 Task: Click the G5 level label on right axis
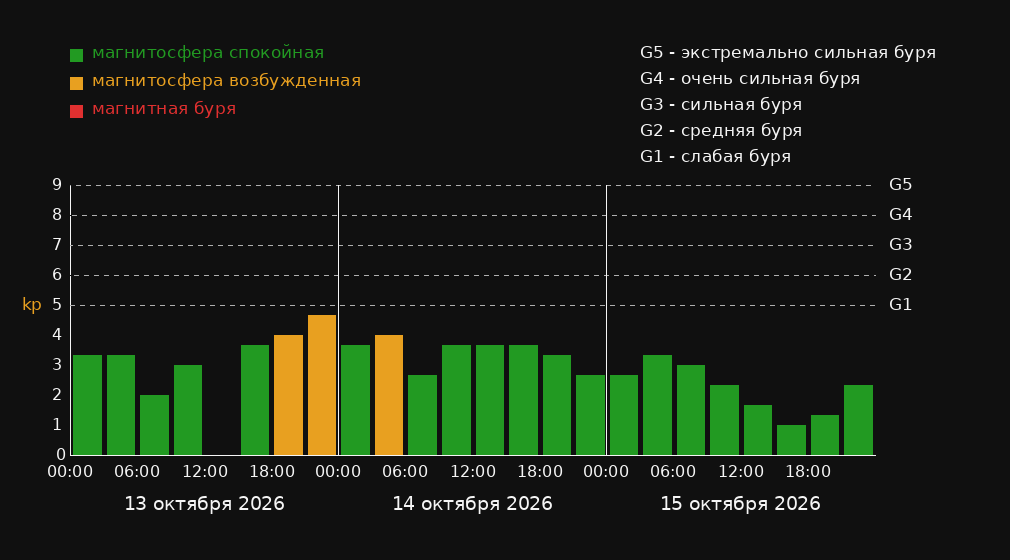900,185
